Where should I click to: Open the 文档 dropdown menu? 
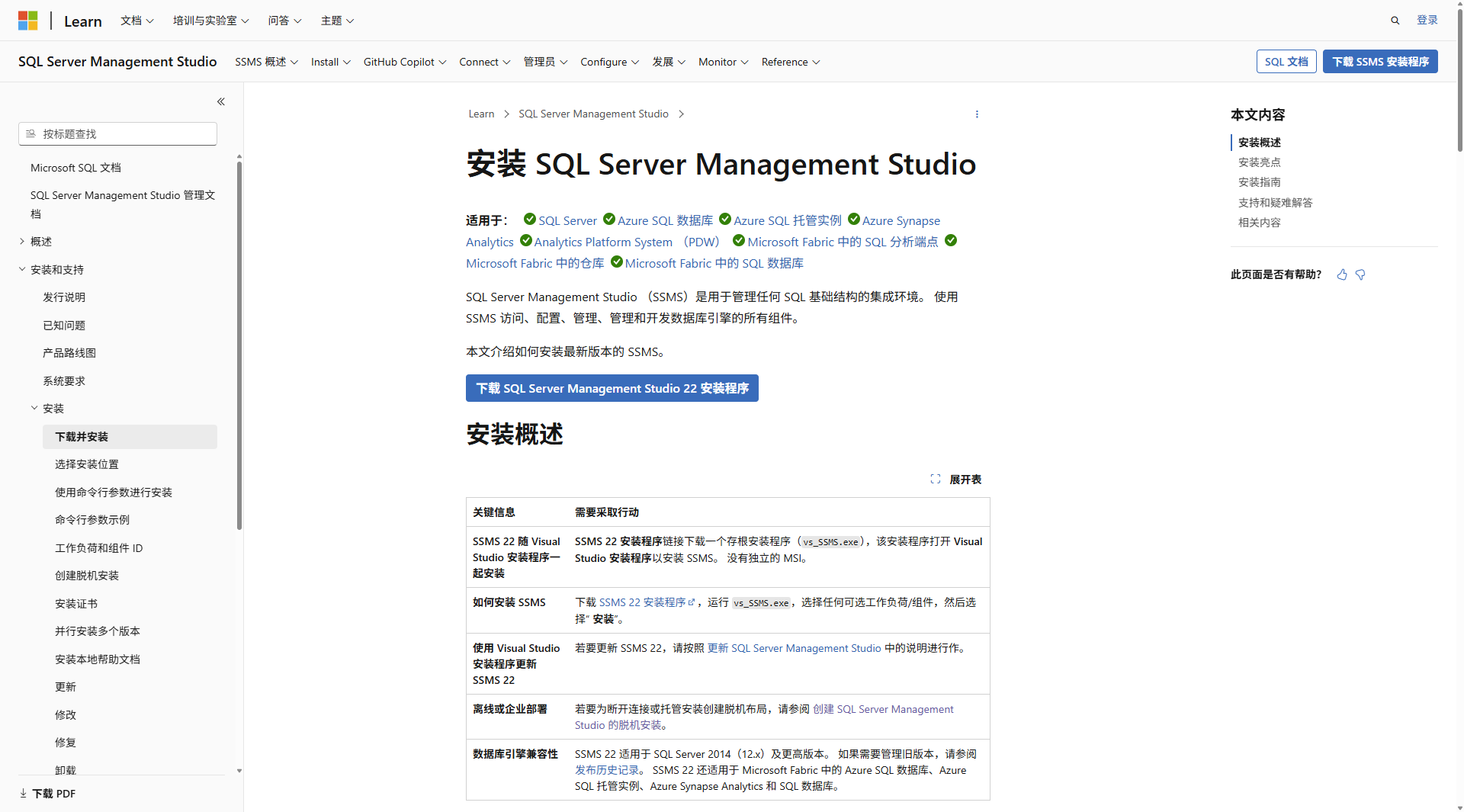tap(137, 21)
